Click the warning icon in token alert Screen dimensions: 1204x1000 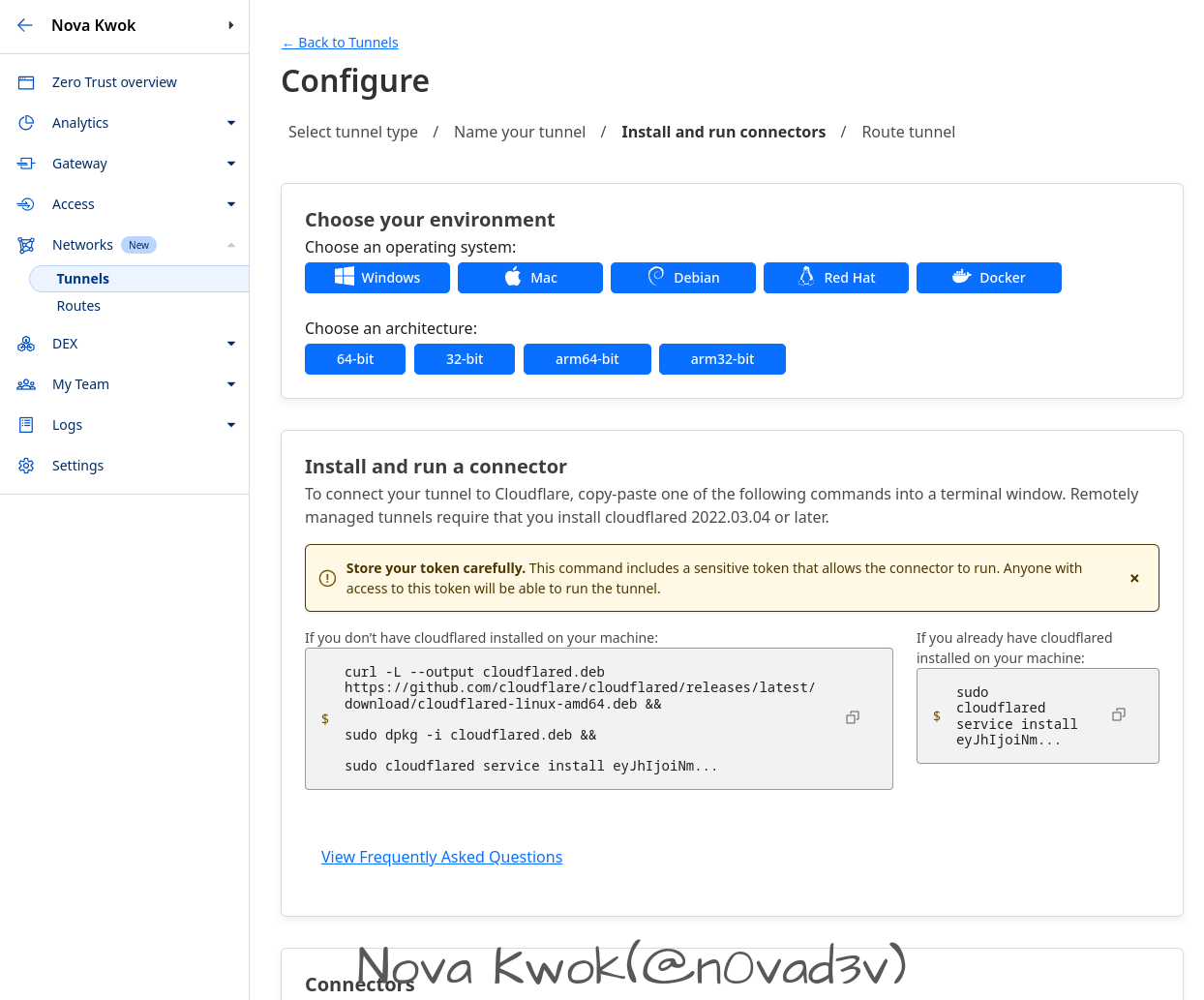tap(327, 578)
